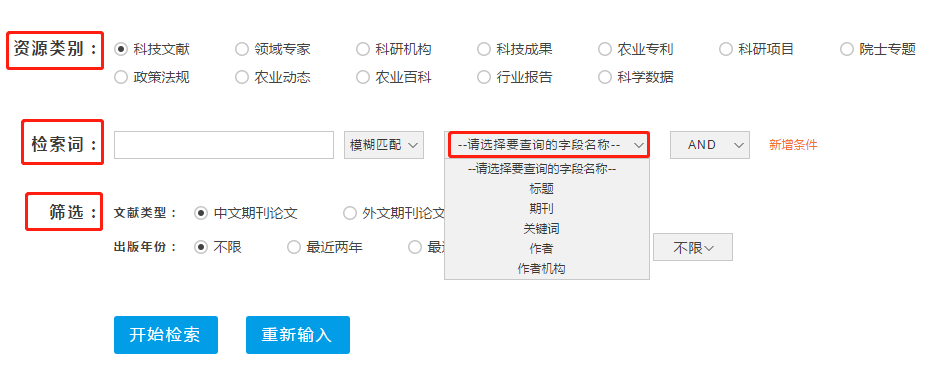Open the 模糊匹配 match mode dropdown
The height and width of the screenshot is (391, 949).
(384, 145)
